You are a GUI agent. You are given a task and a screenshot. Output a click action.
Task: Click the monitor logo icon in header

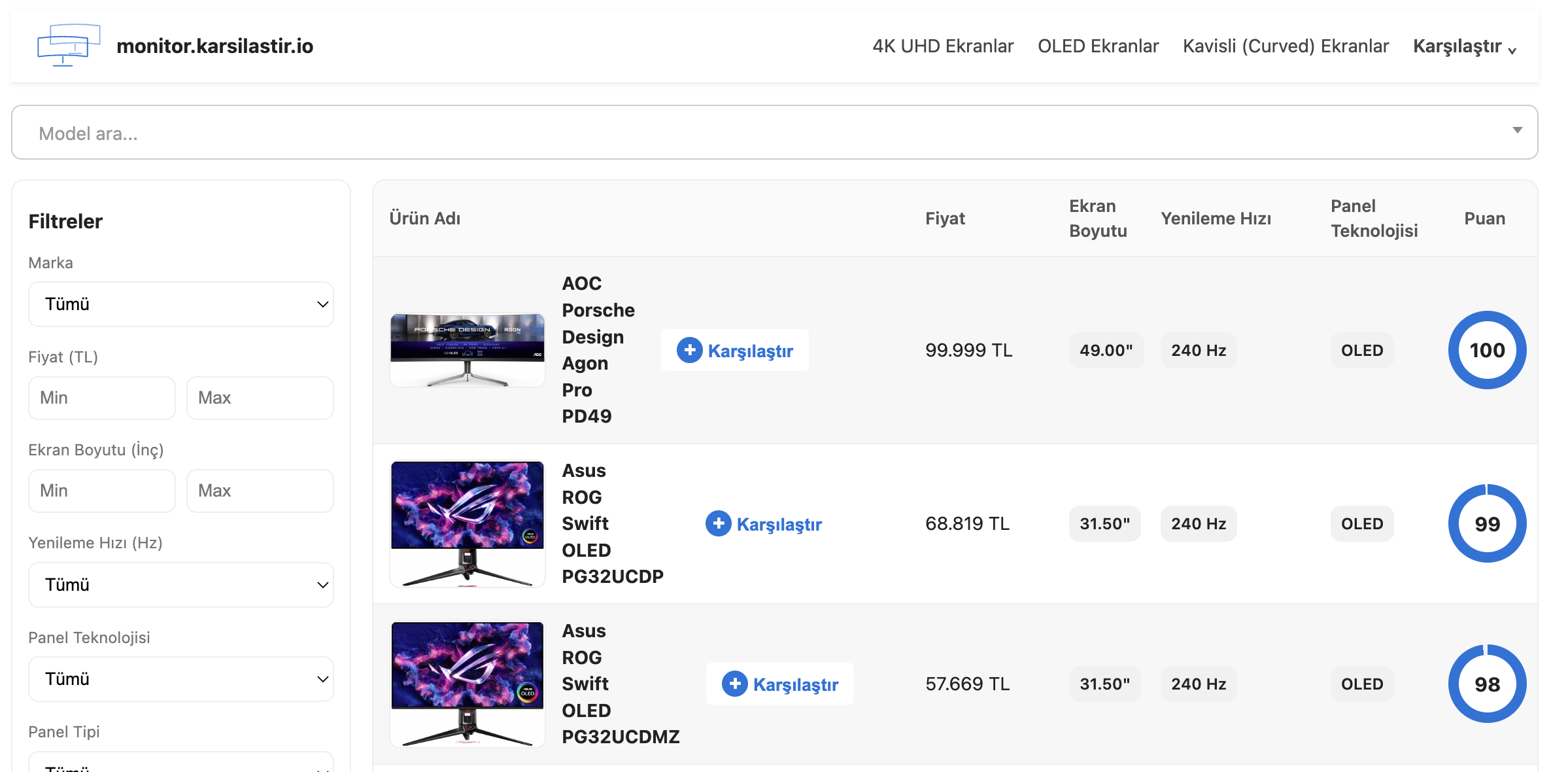69,45
